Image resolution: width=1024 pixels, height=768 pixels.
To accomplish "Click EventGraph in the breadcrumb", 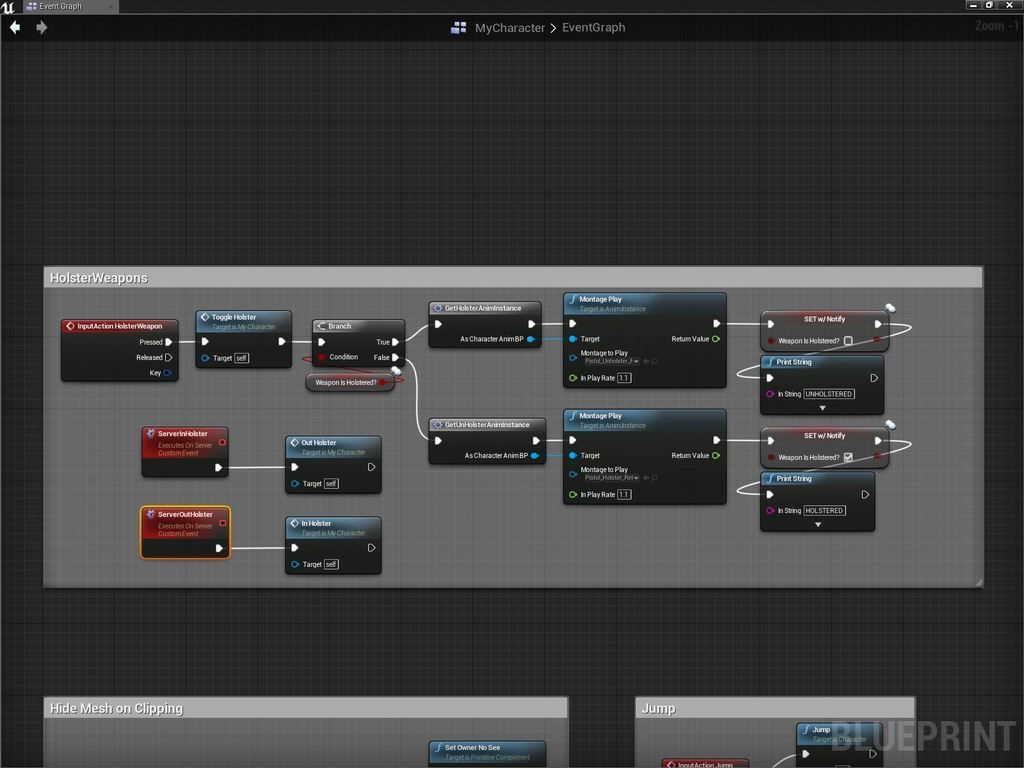I will [593, 28].
